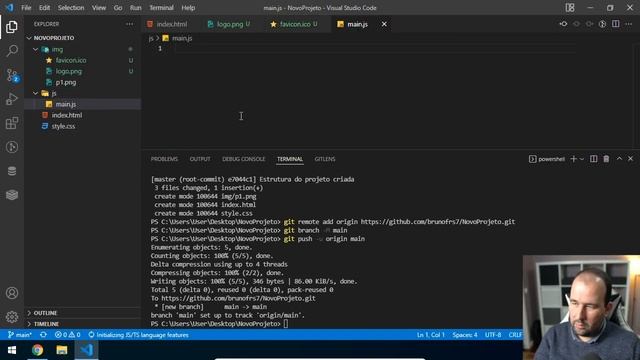
Task: Open the Terminal menu
Action: pyautogui.click(x=161, y=8)
